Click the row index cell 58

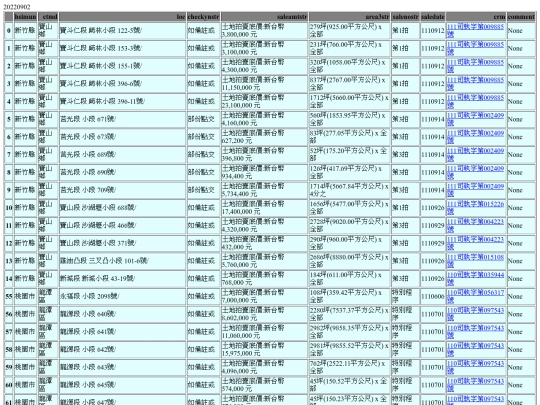[x=9, y=350]
